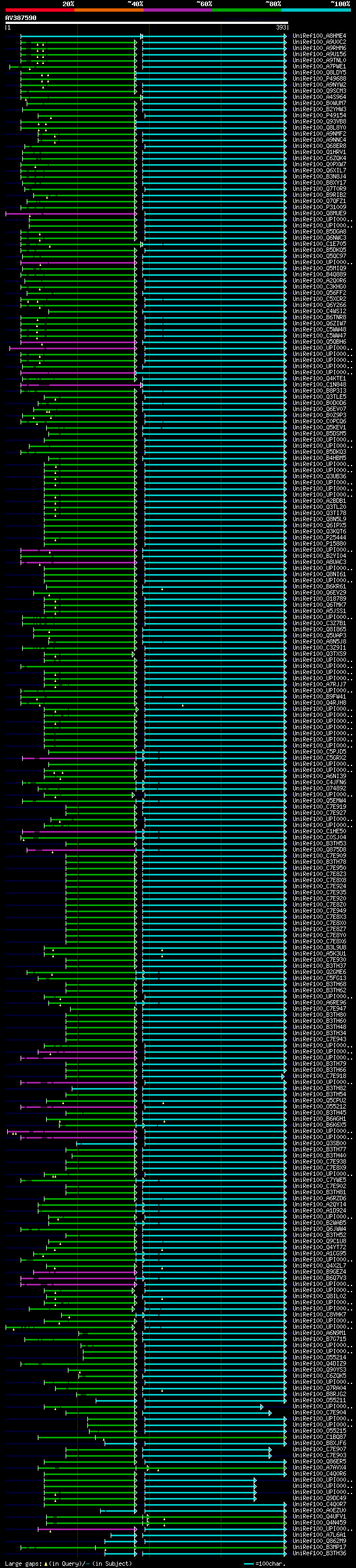Select hit label UniRef100_Q5QBH6
Screen dimensions: 356x1568
pyautogui.click(x=319, y=342)
